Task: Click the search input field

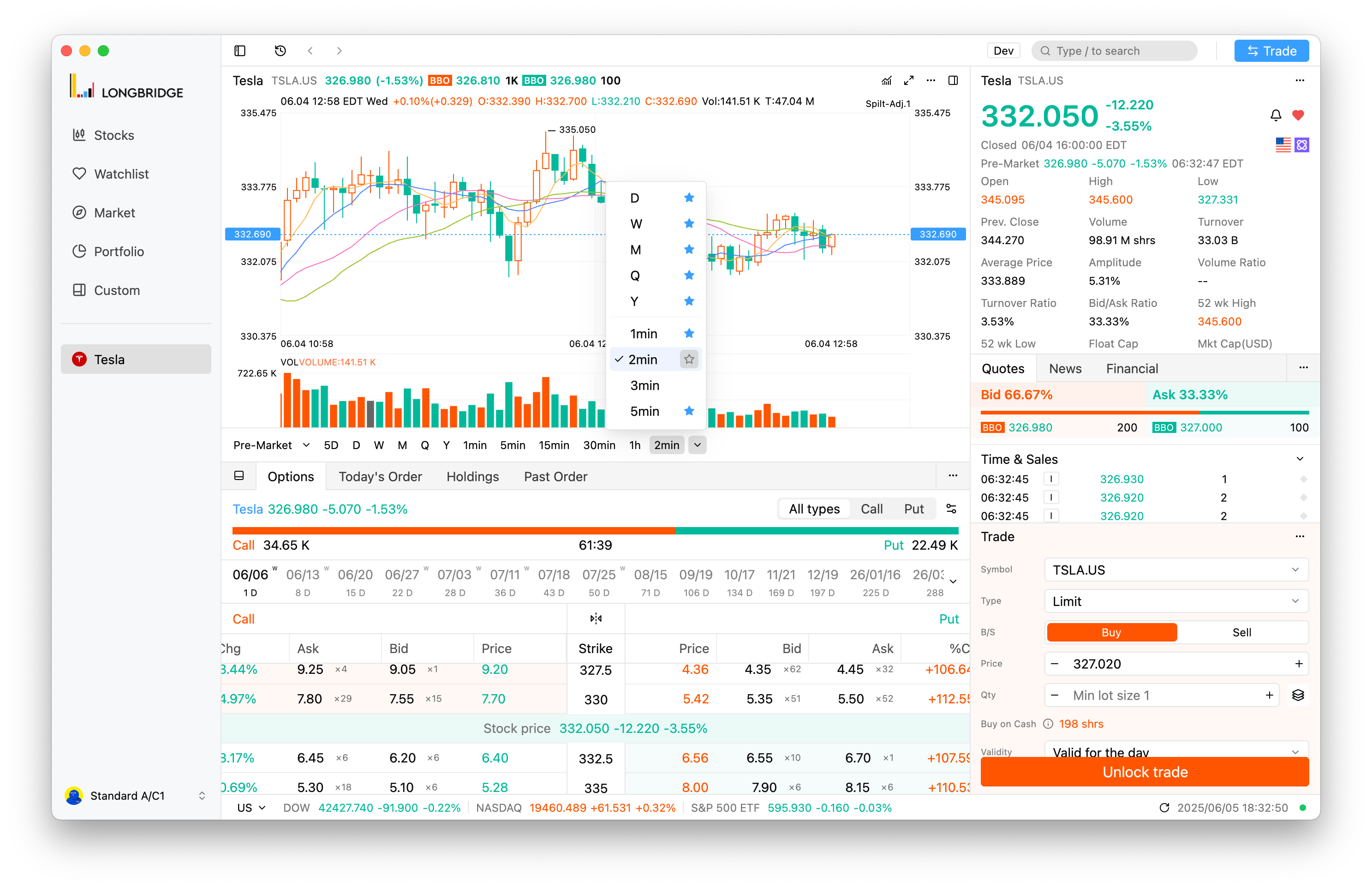Action: (1115, 51)
